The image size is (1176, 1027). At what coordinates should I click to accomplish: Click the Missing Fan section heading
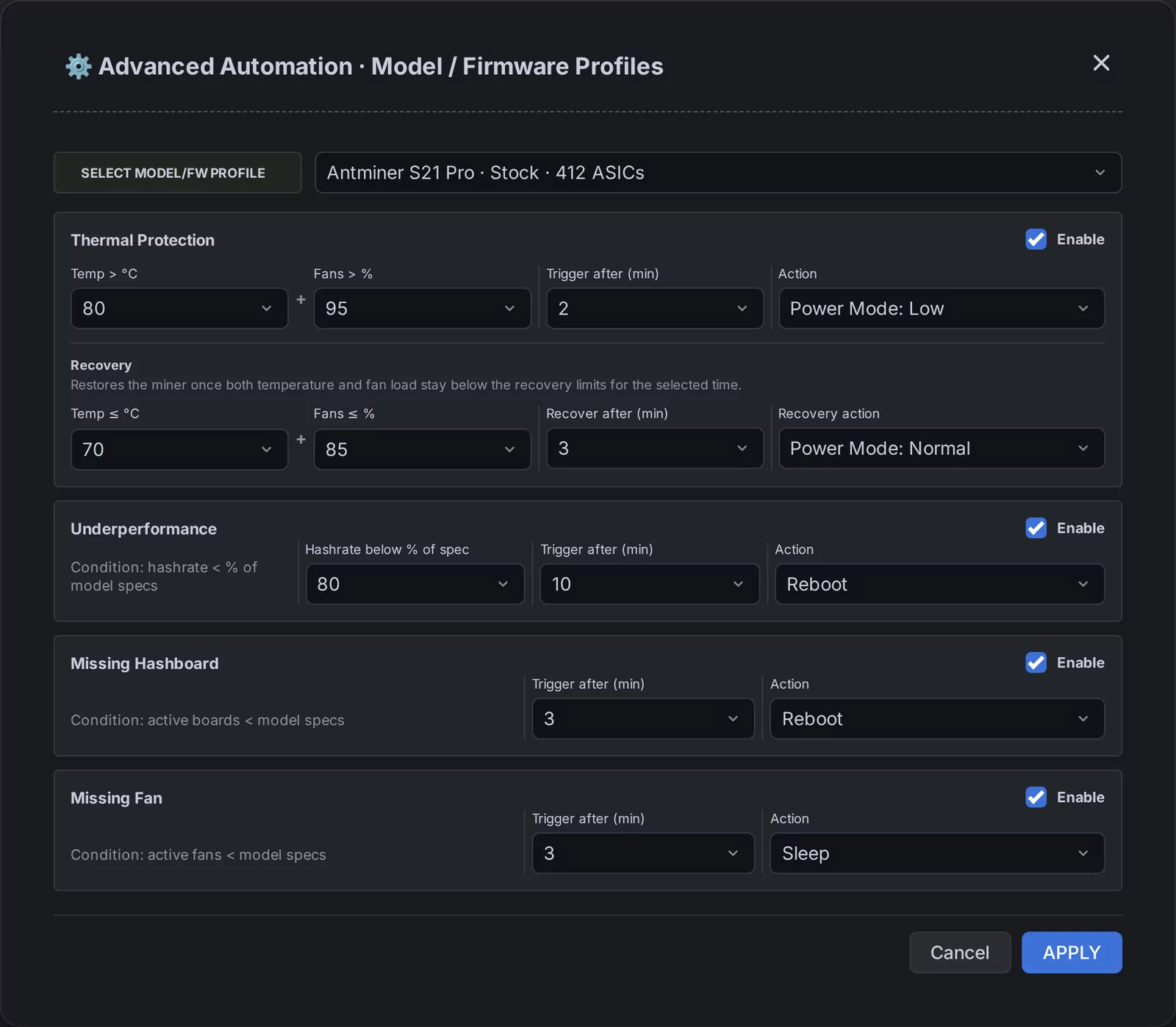[x=116, y=798]
